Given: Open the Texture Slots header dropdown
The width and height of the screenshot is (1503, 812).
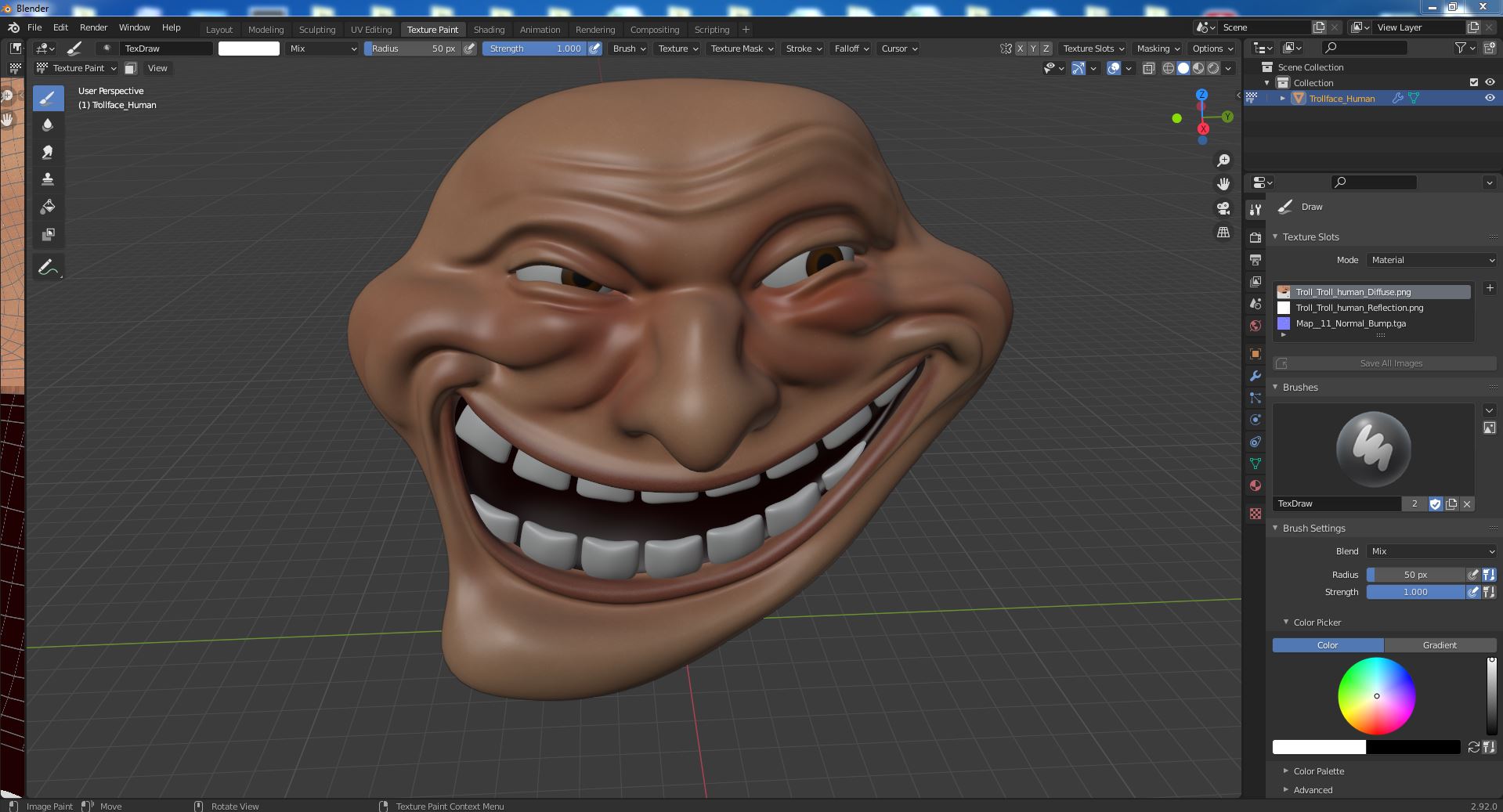Looking at the screenshot, I should point(1093,49).
